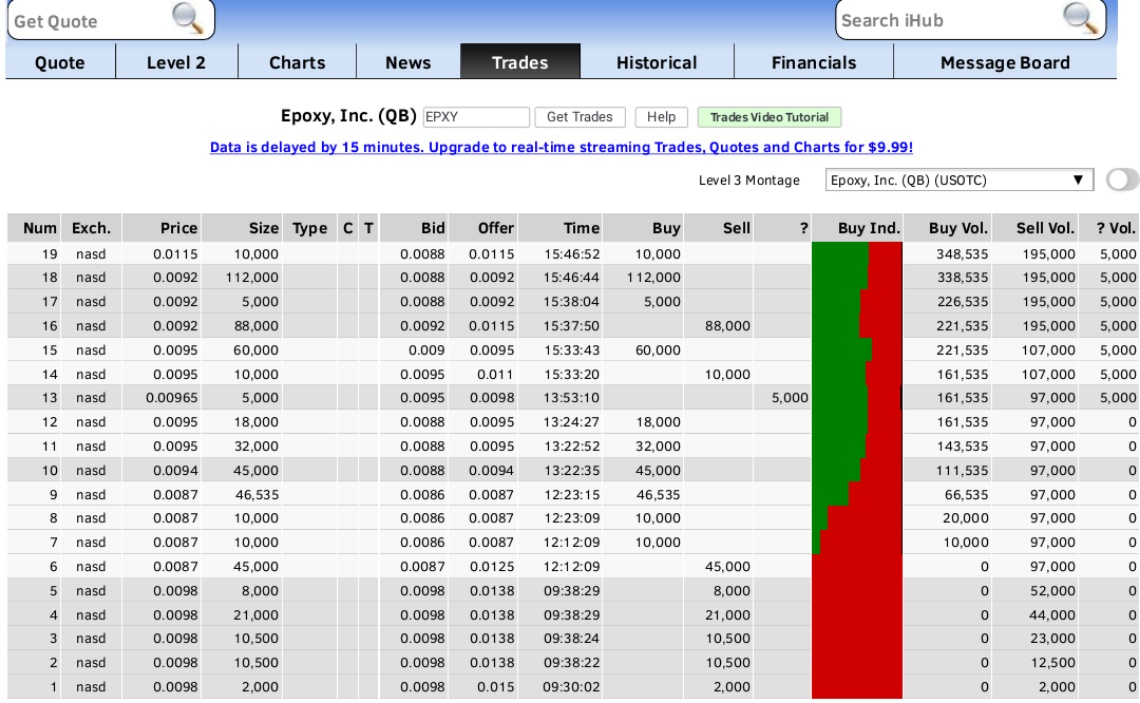Click the Search iHub magnifier icon
Screen dimensions: 1140x703
(x=1080, y=18)
